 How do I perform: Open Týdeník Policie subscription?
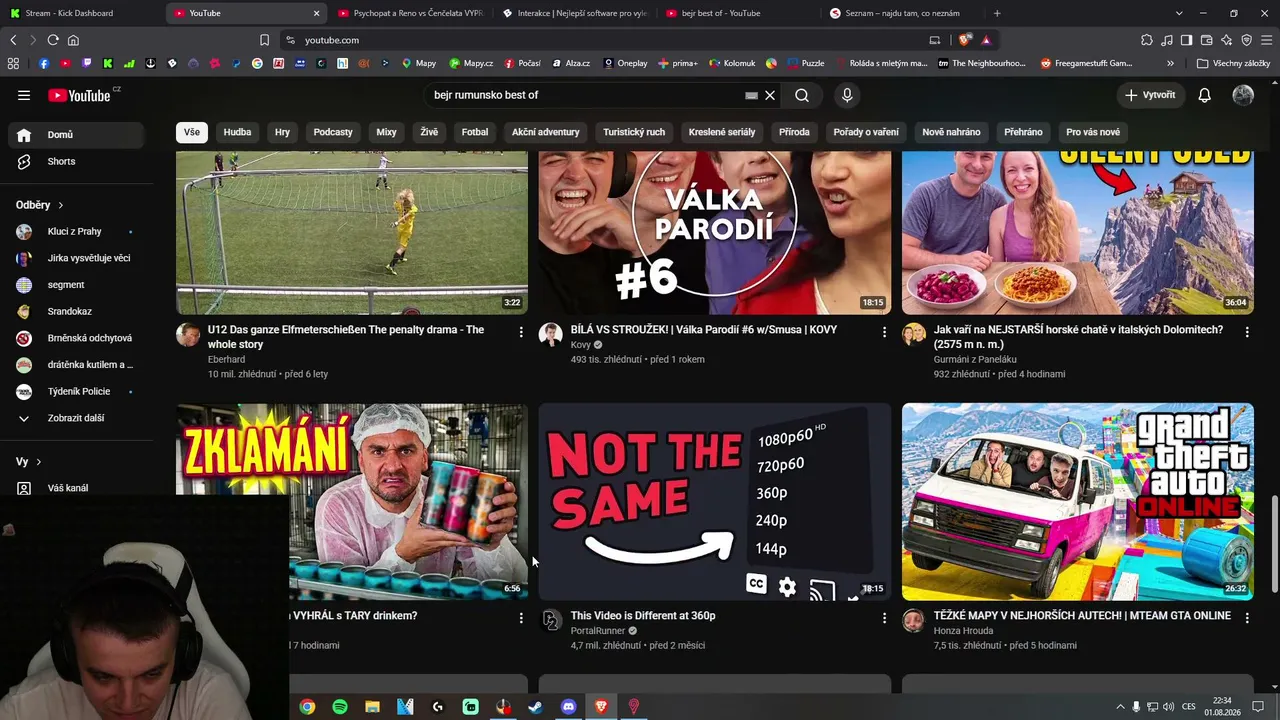pos(80,391)
